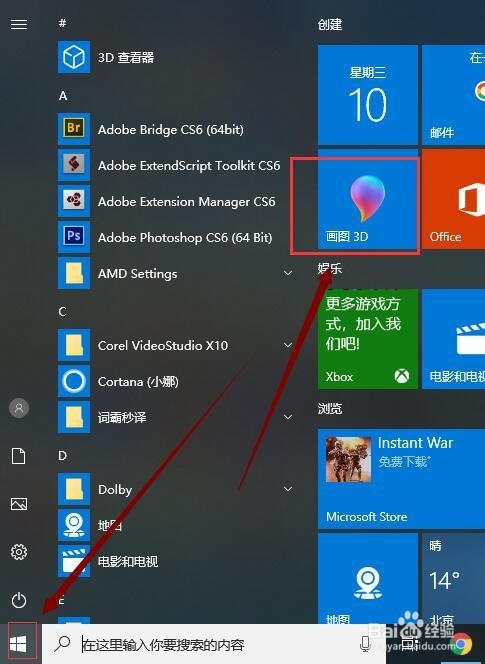The width and height of the screenshot is (485, 664).
Task: Open the hamburger menu at top left
Action: click(19, 25)
